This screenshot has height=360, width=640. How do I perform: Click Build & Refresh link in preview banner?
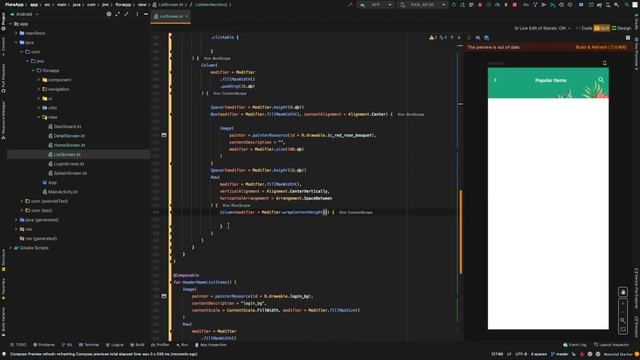point(601,47)
